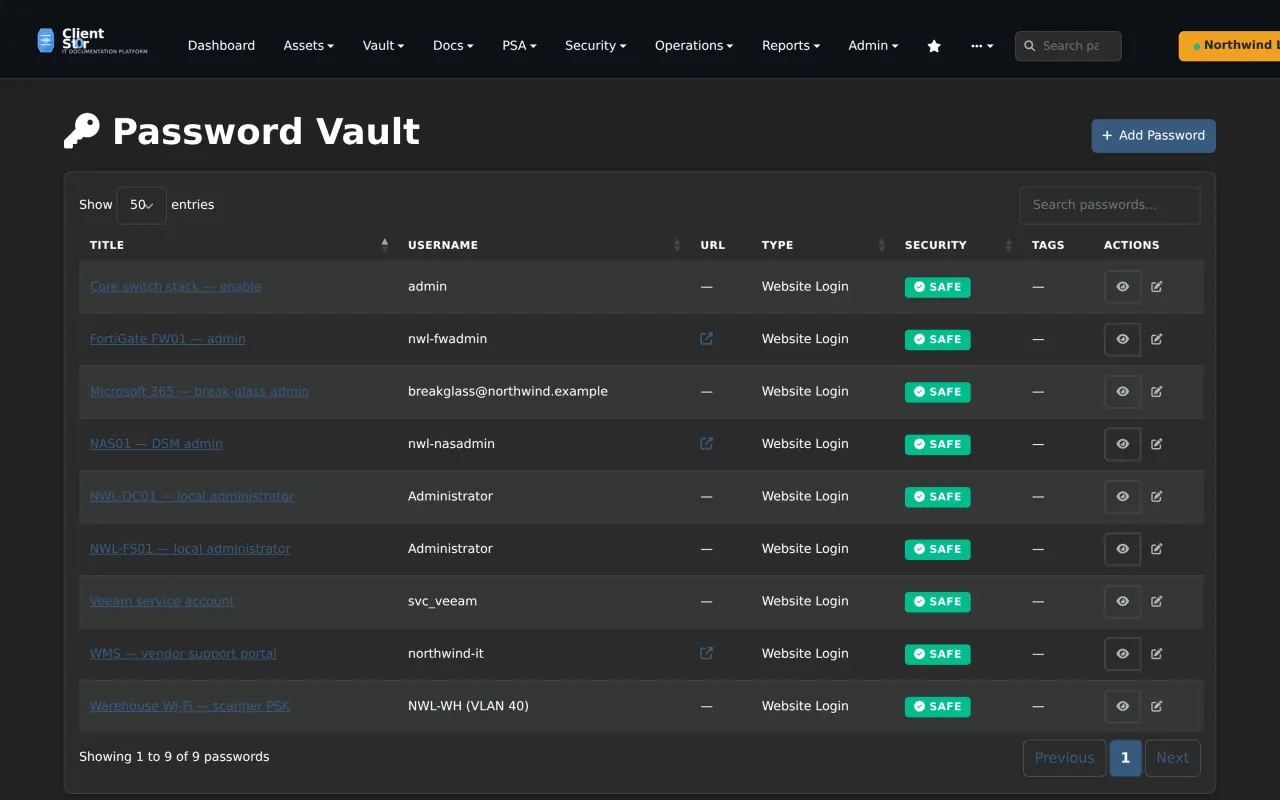Open Veeam service account link
This screenshot has height=800, width=1280.
click(x=162, y=602)
